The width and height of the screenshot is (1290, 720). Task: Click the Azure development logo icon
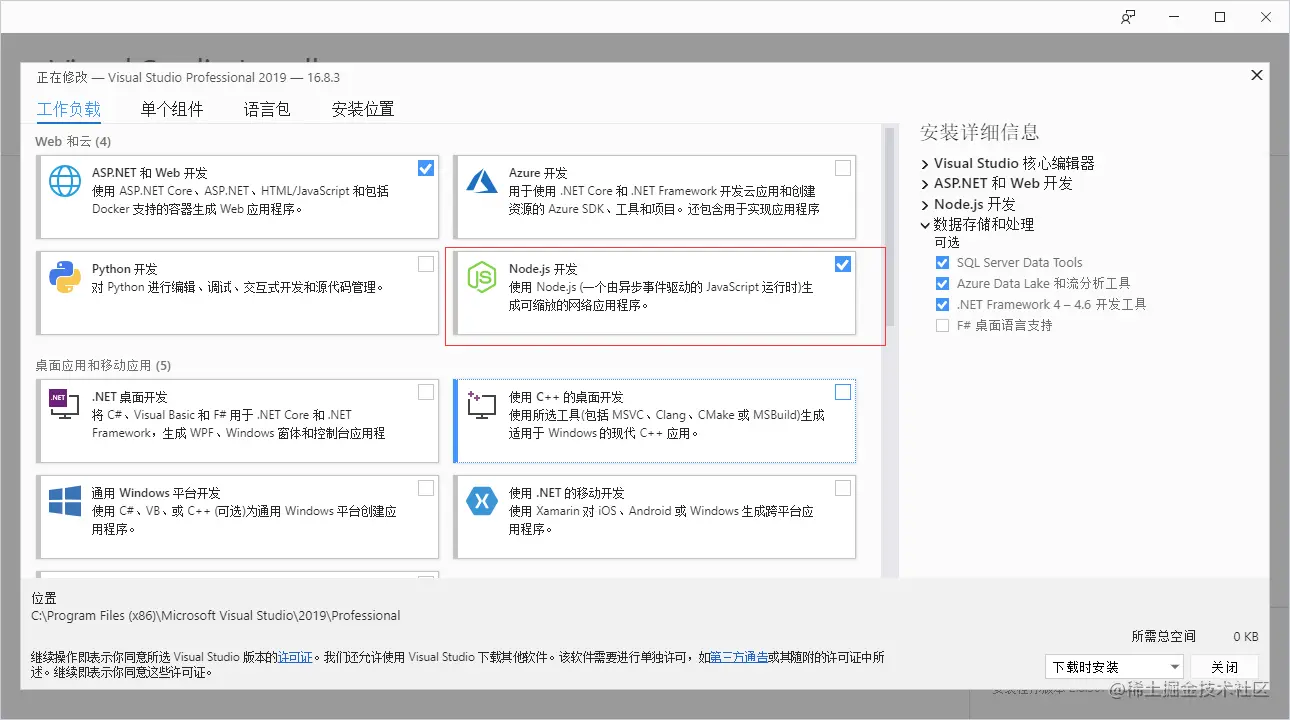pyautogui.click(x=482, y=181)
